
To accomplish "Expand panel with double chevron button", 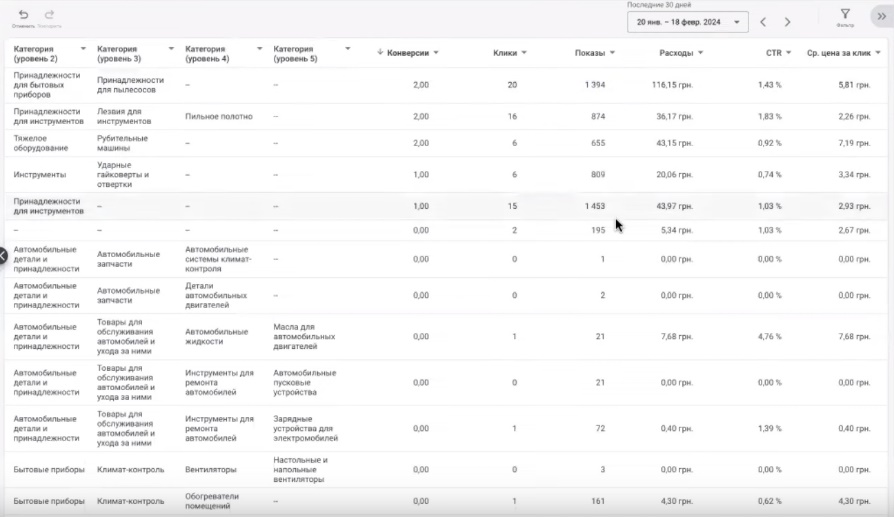I will [x=880, y=16].
